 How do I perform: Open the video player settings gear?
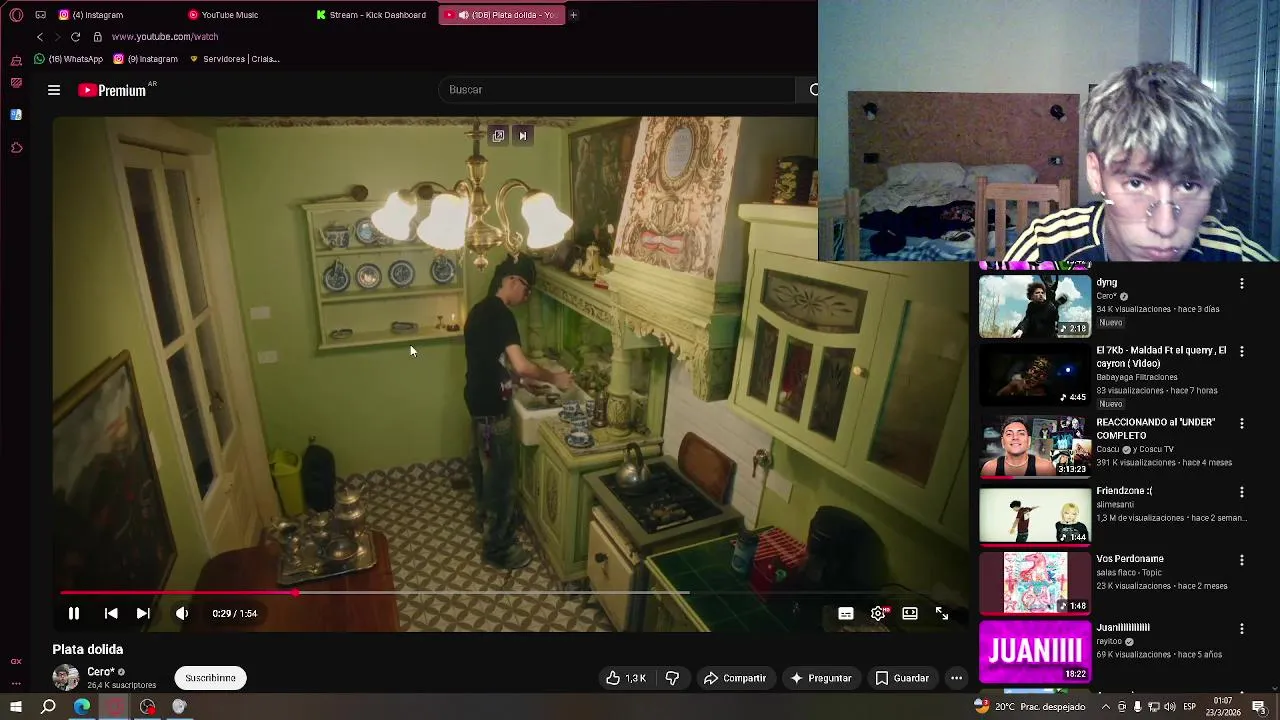(878, 614)
